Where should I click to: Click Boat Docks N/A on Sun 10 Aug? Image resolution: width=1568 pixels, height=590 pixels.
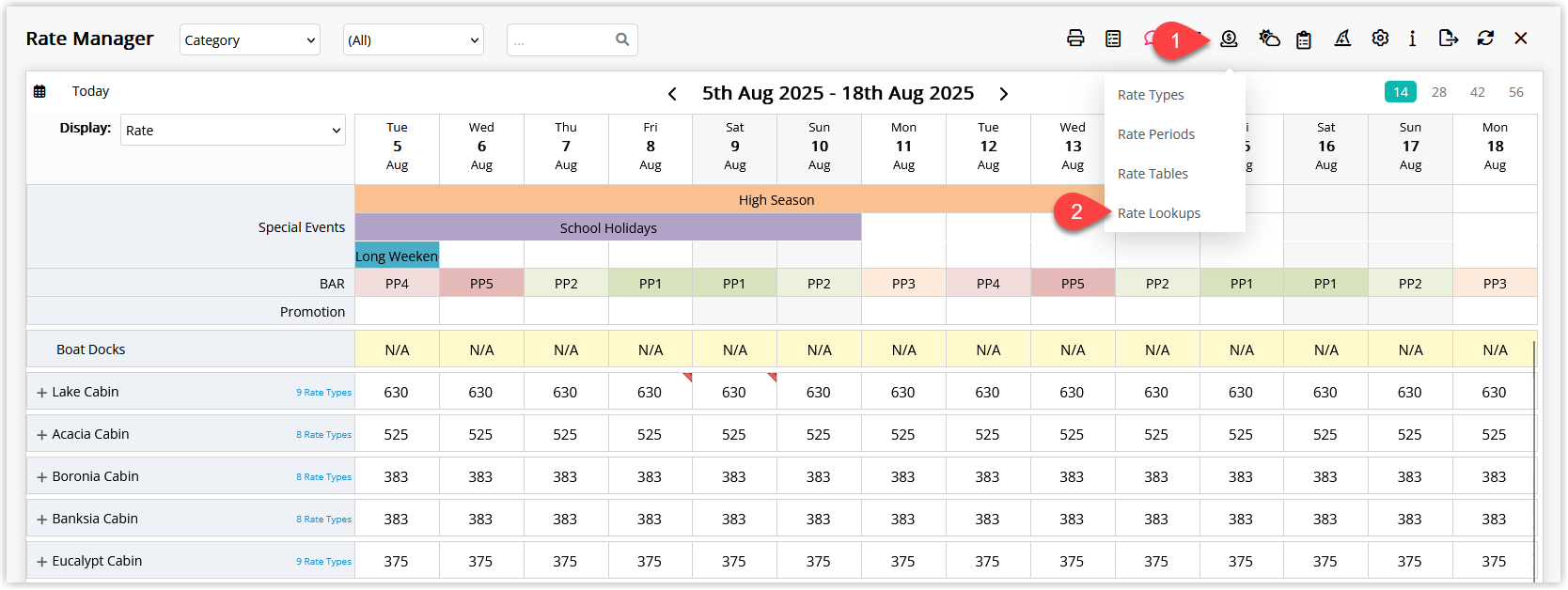point(819,349)
